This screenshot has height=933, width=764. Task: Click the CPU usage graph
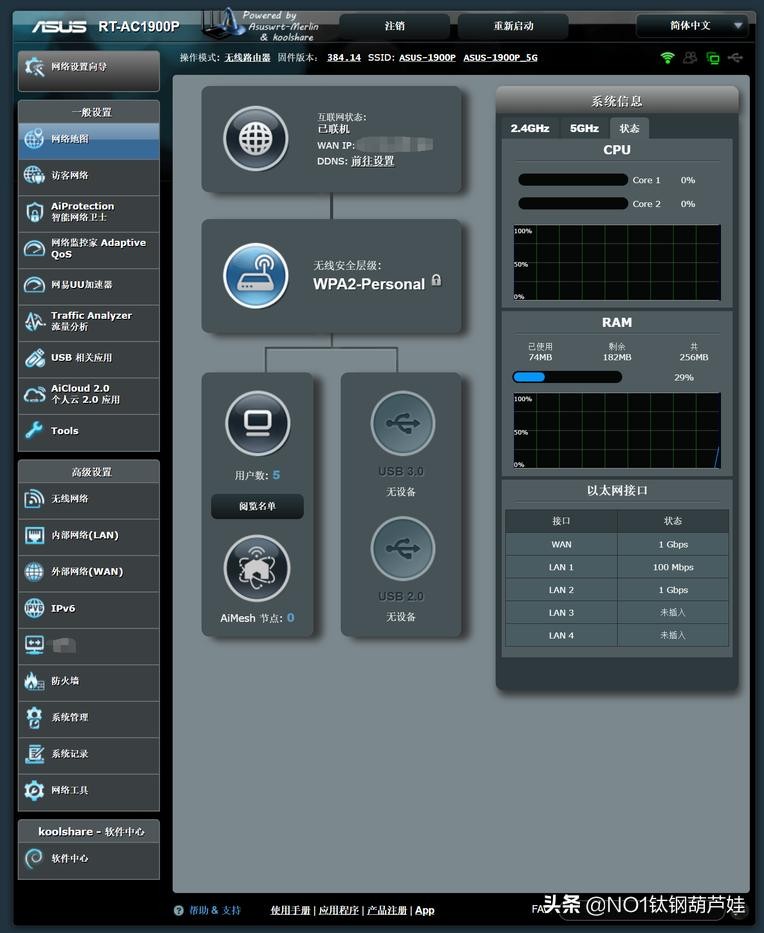(x=617, y=262)
